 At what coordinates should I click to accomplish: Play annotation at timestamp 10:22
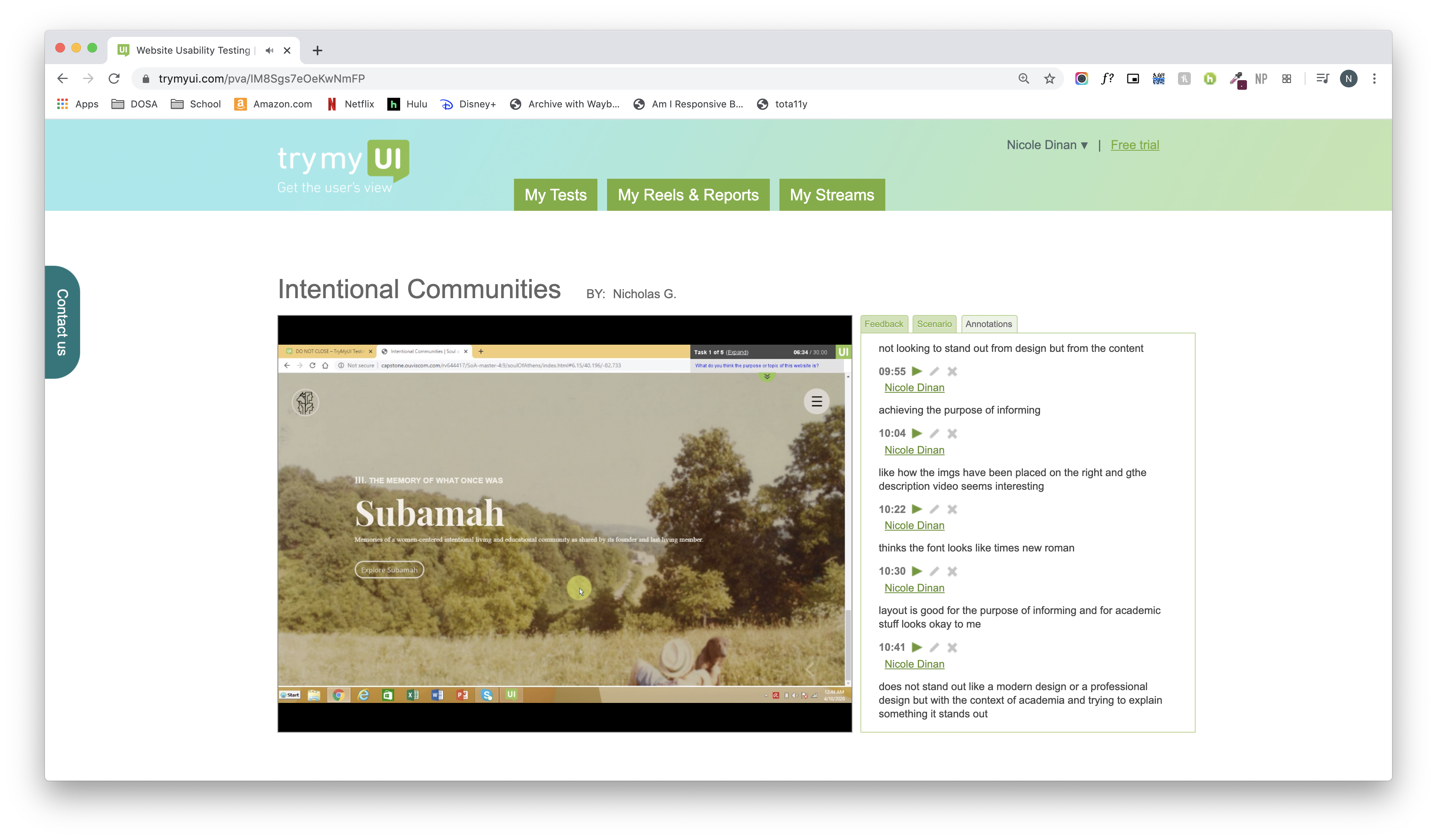917,508
